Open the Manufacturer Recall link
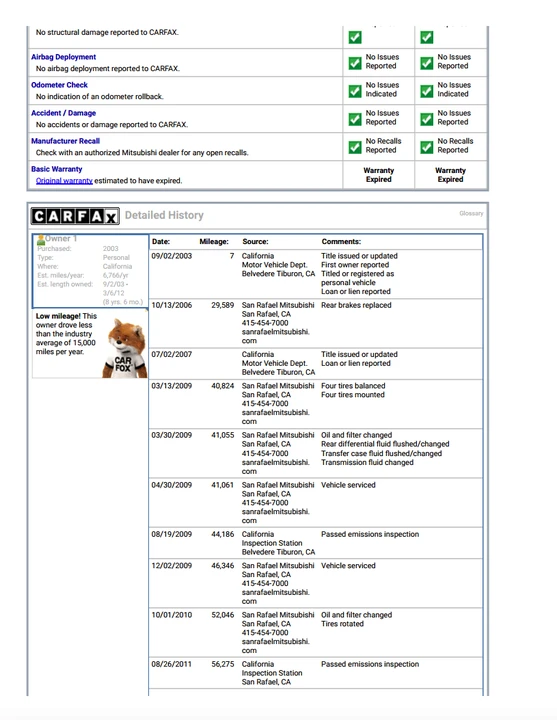 [65, 141]
